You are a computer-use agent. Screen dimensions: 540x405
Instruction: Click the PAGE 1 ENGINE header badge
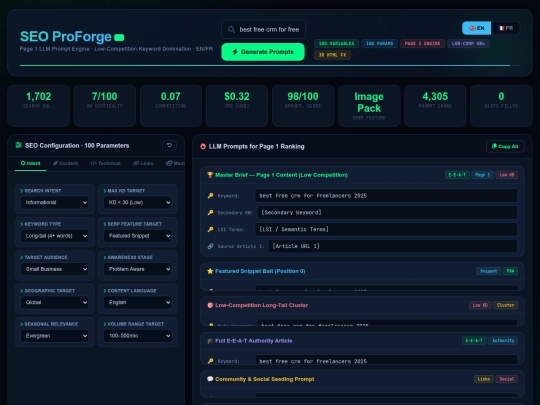click(422, 43)
